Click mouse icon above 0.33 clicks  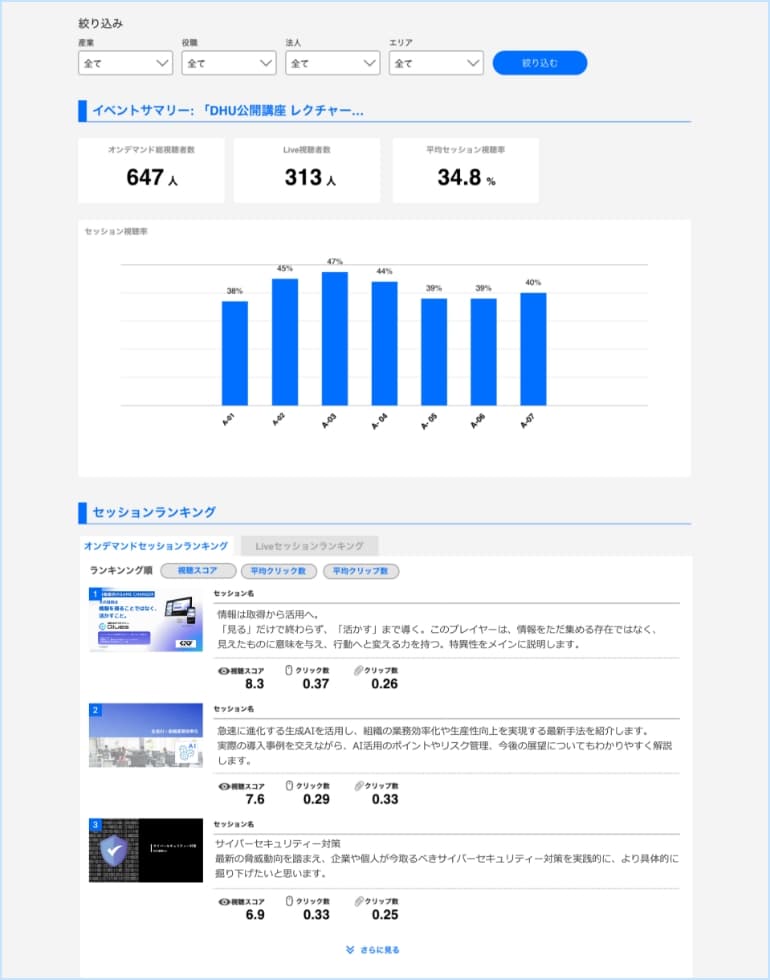point(289,901)
